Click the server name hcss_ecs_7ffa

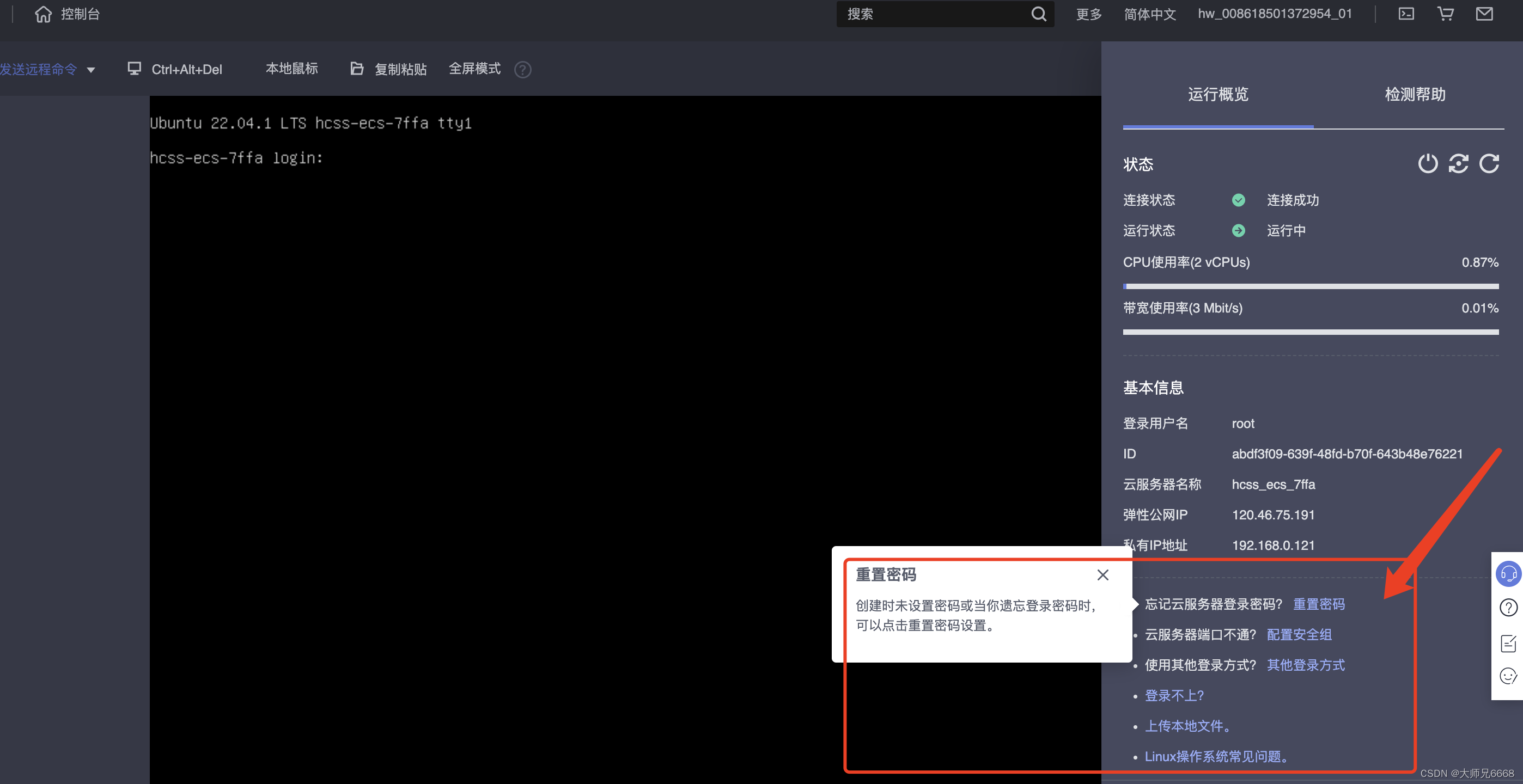(x=1273, y=485)
